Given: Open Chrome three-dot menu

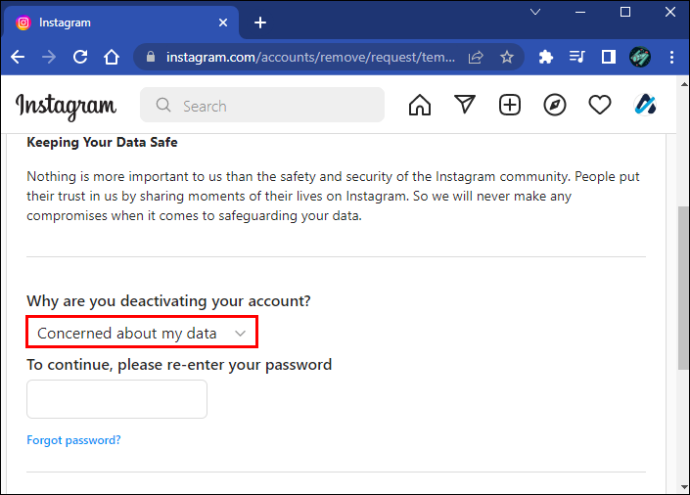Looking at the screenshot, I should (x=672, y=57).
